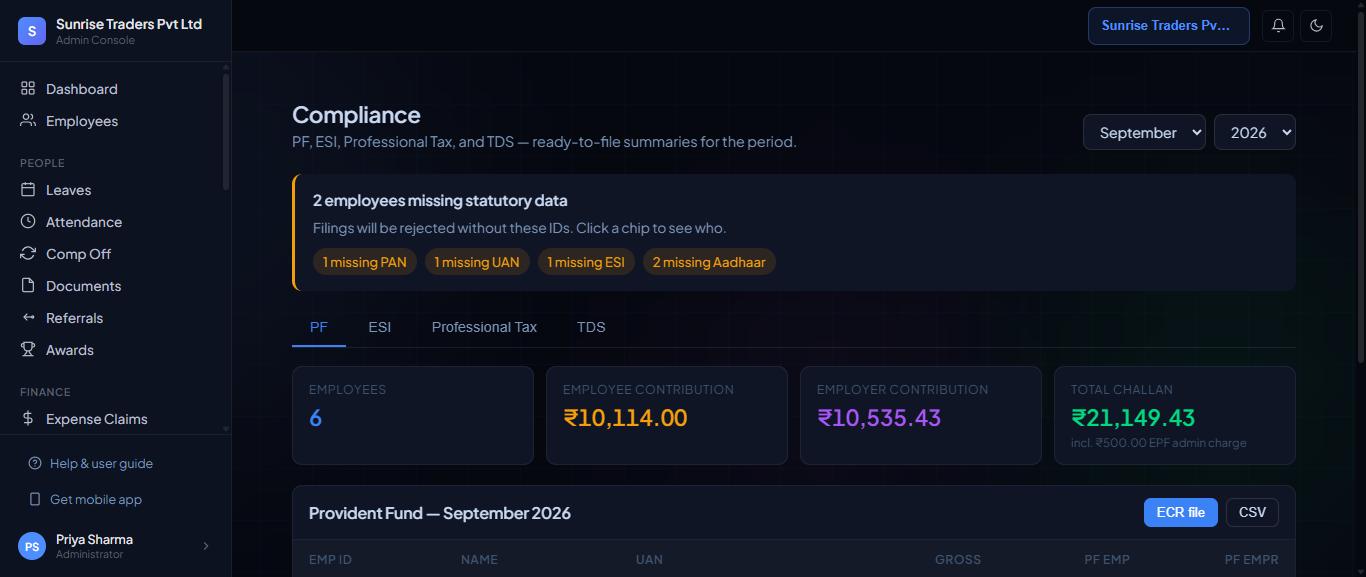Open Documents file icon

click(28, 286)
